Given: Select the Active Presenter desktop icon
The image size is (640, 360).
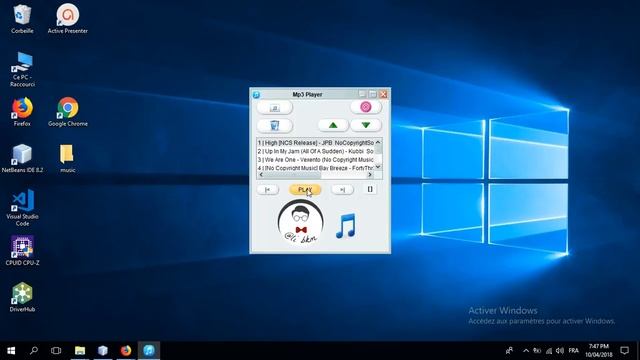Looking at the screenshot, I should pyautogui.click(x=67, y=19).
